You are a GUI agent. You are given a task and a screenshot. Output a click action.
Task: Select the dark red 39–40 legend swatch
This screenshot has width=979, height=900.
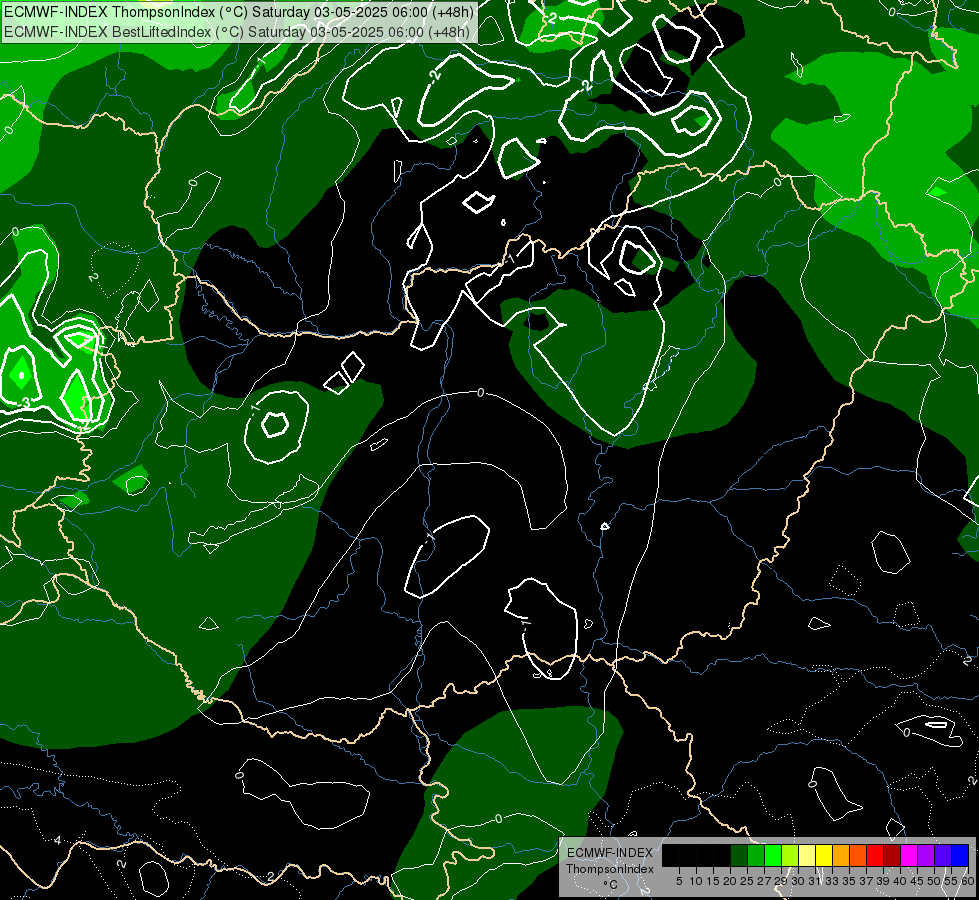tap(892, 855)
